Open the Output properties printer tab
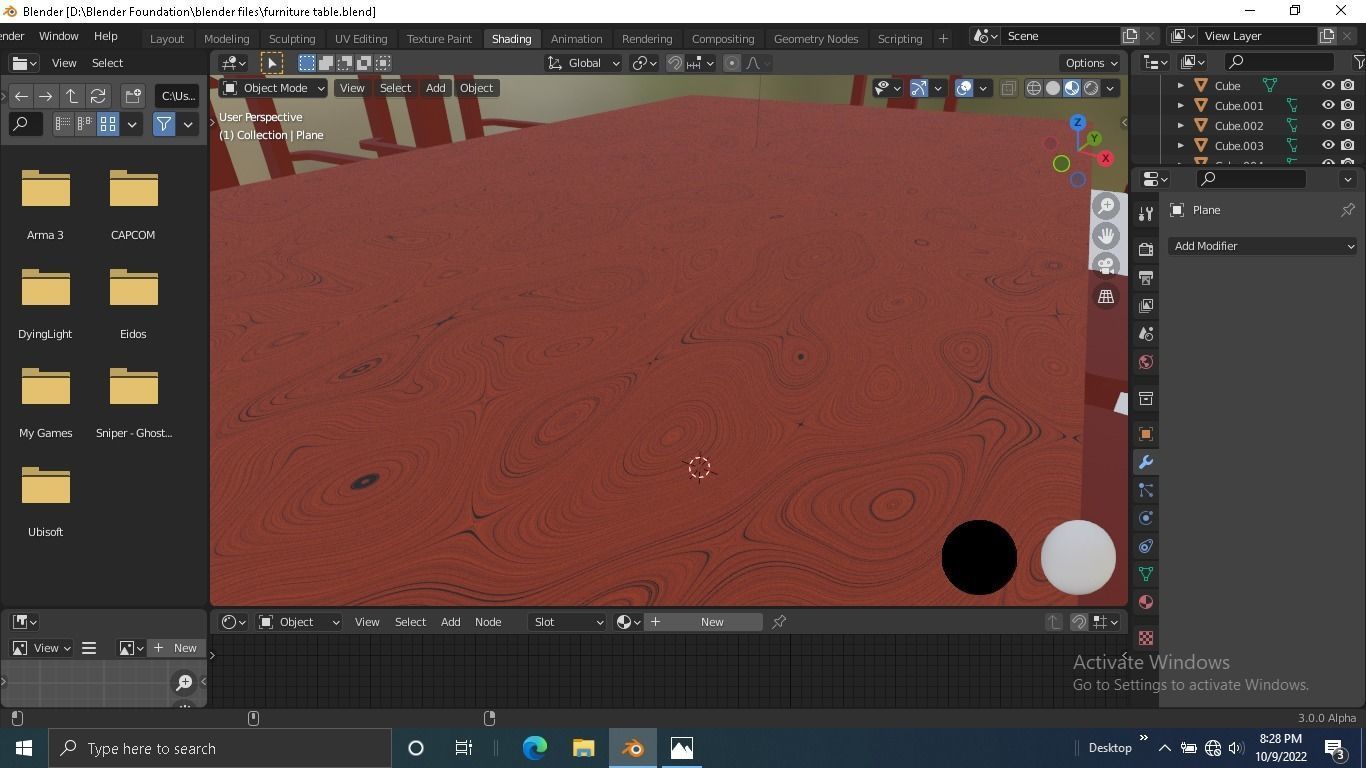The width and height of the screenshot is (1366, 768). click(x=1146, y=277)
